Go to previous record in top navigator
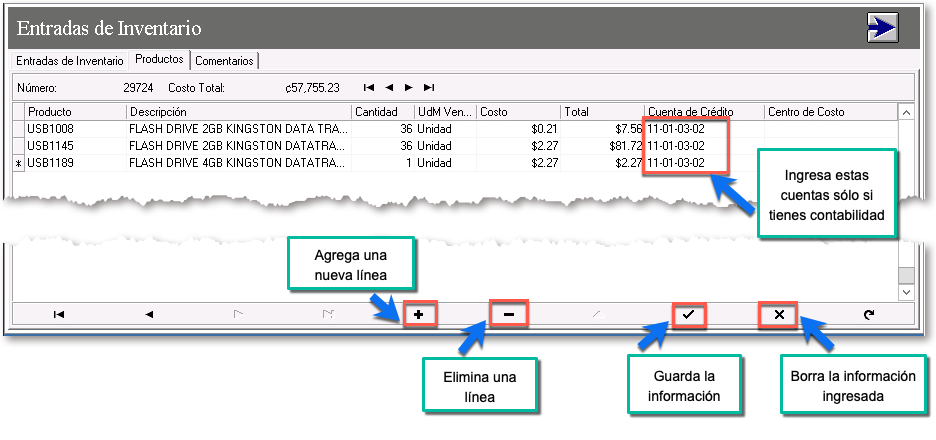Screen dimensions: 936x440 389,88
